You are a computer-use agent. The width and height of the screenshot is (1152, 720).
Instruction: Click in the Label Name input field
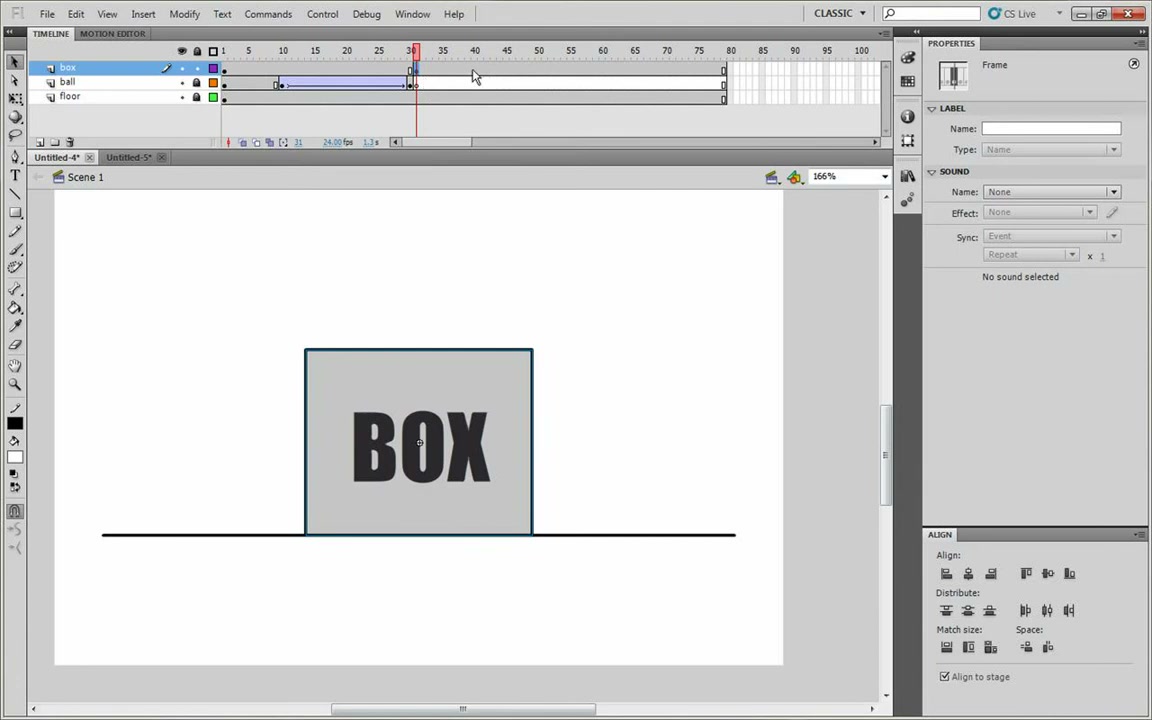tap(1051, 129)
